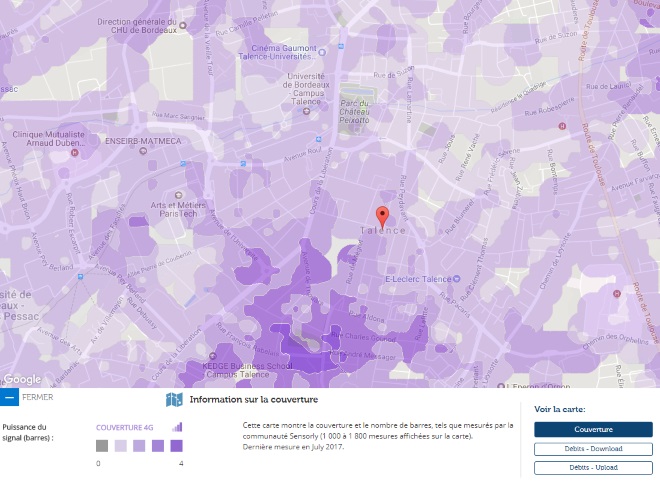
Task: Click the signal bars icon next to Couverture 4G
Action: 178,427
